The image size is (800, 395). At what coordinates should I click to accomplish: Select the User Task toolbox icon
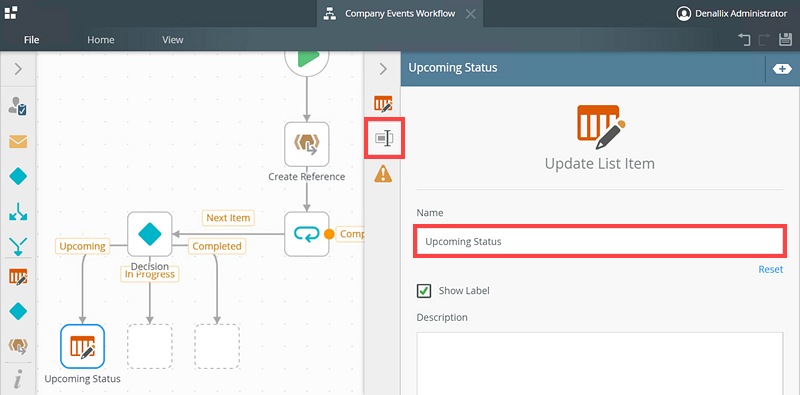(x=18, y=106)
